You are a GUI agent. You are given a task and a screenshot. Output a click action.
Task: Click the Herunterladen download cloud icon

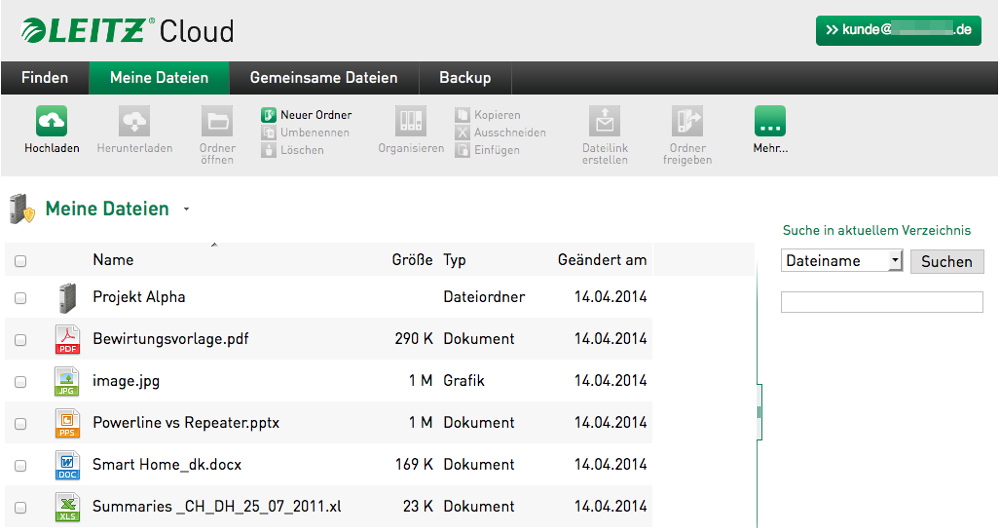(135, 121)
